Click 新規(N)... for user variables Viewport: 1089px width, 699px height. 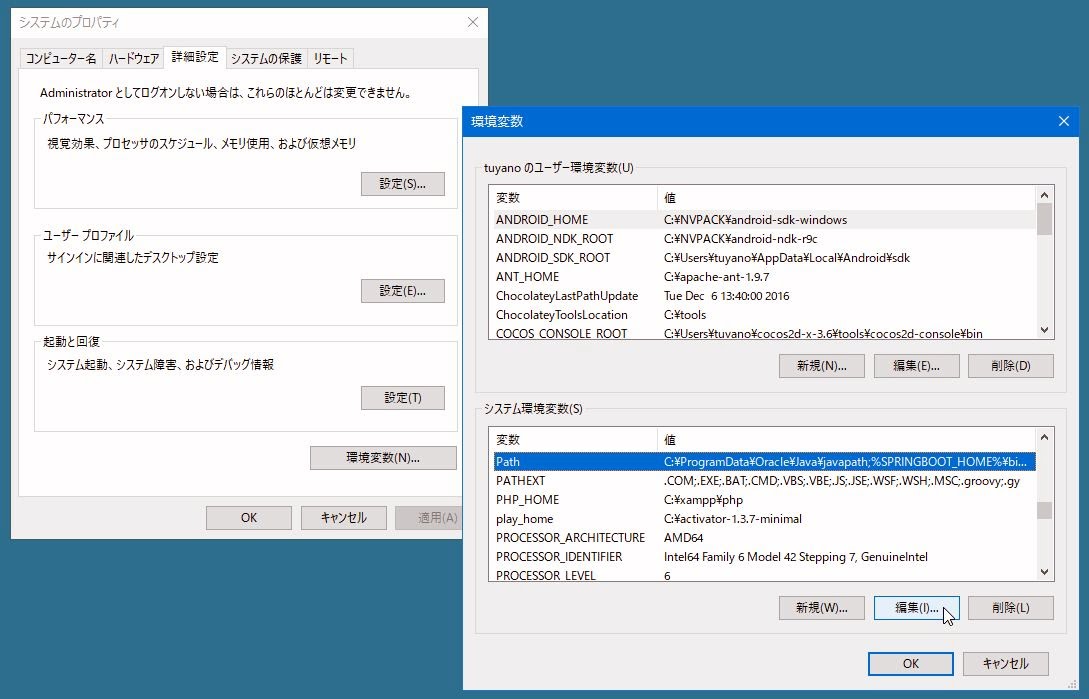pos(822,366)
